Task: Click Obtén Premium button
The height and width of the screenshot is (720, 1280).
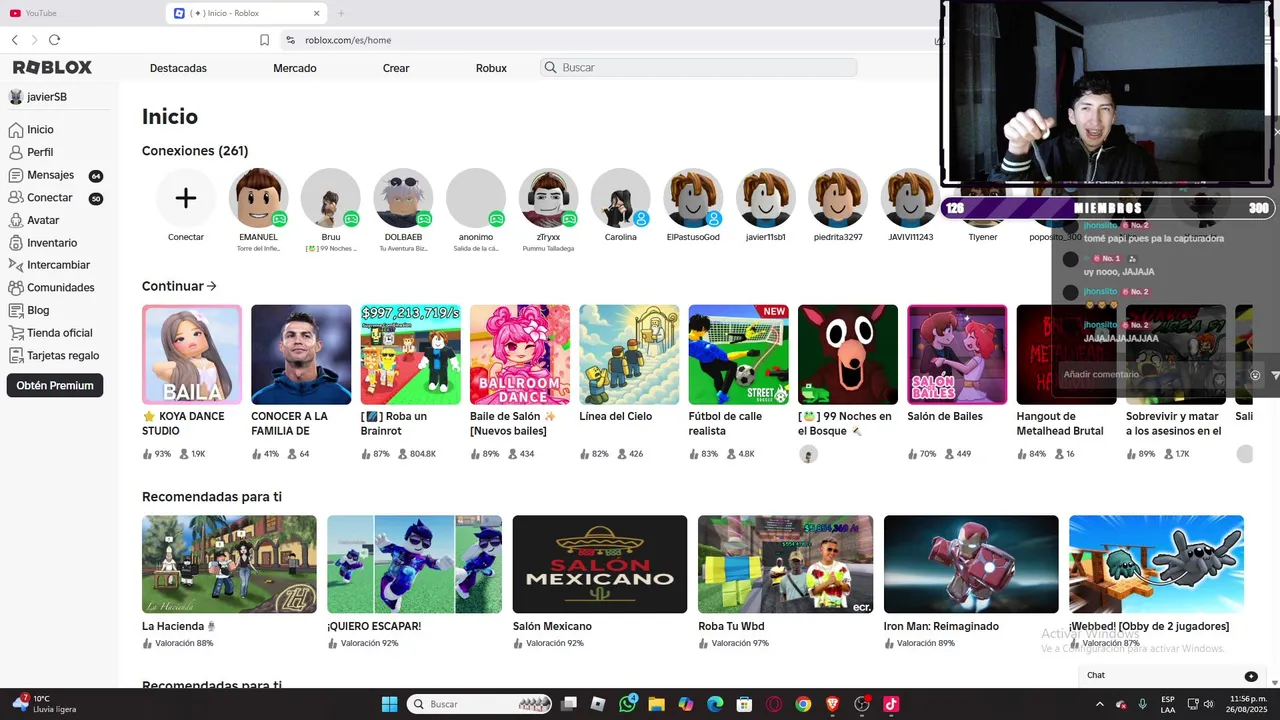Action: coord(55,385)
